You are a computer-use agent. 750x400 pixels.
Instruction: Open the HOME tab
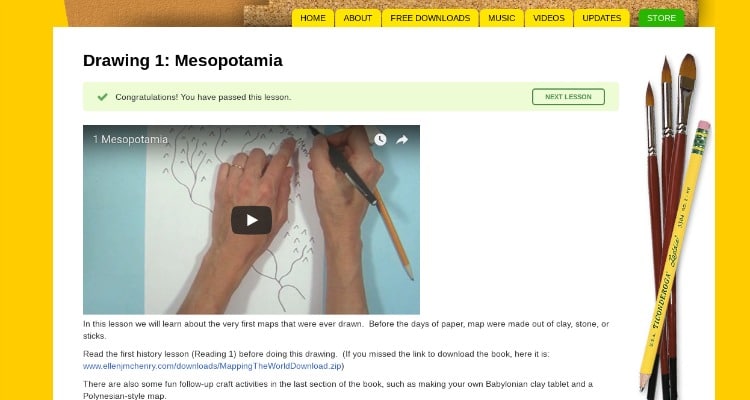(313, 18)
